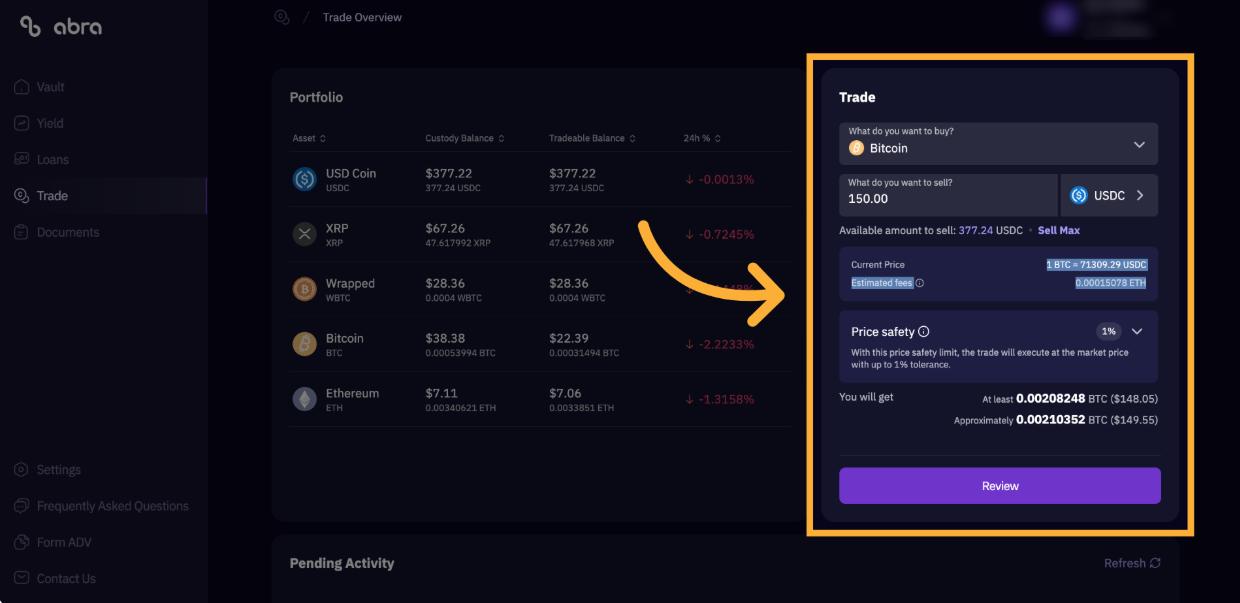Click the sell amount field showing 150.00
The image size is (1240, 603).
click(948, 195)
